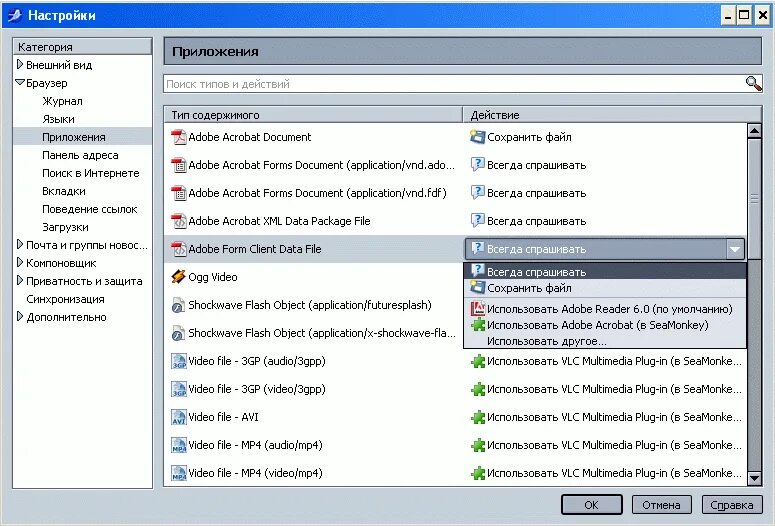Click the Ogg Video file icon
This screenshot has height=526, width=775.
click(x=178, y=277)
